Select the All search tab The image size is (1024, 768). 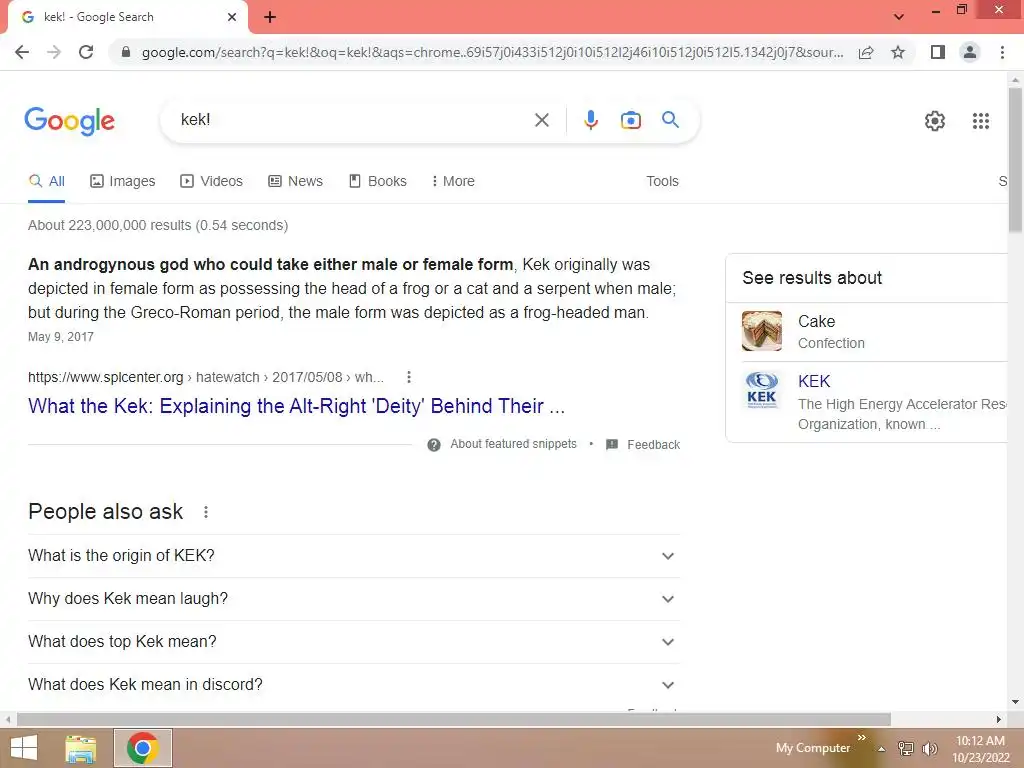tap(46, 181)
